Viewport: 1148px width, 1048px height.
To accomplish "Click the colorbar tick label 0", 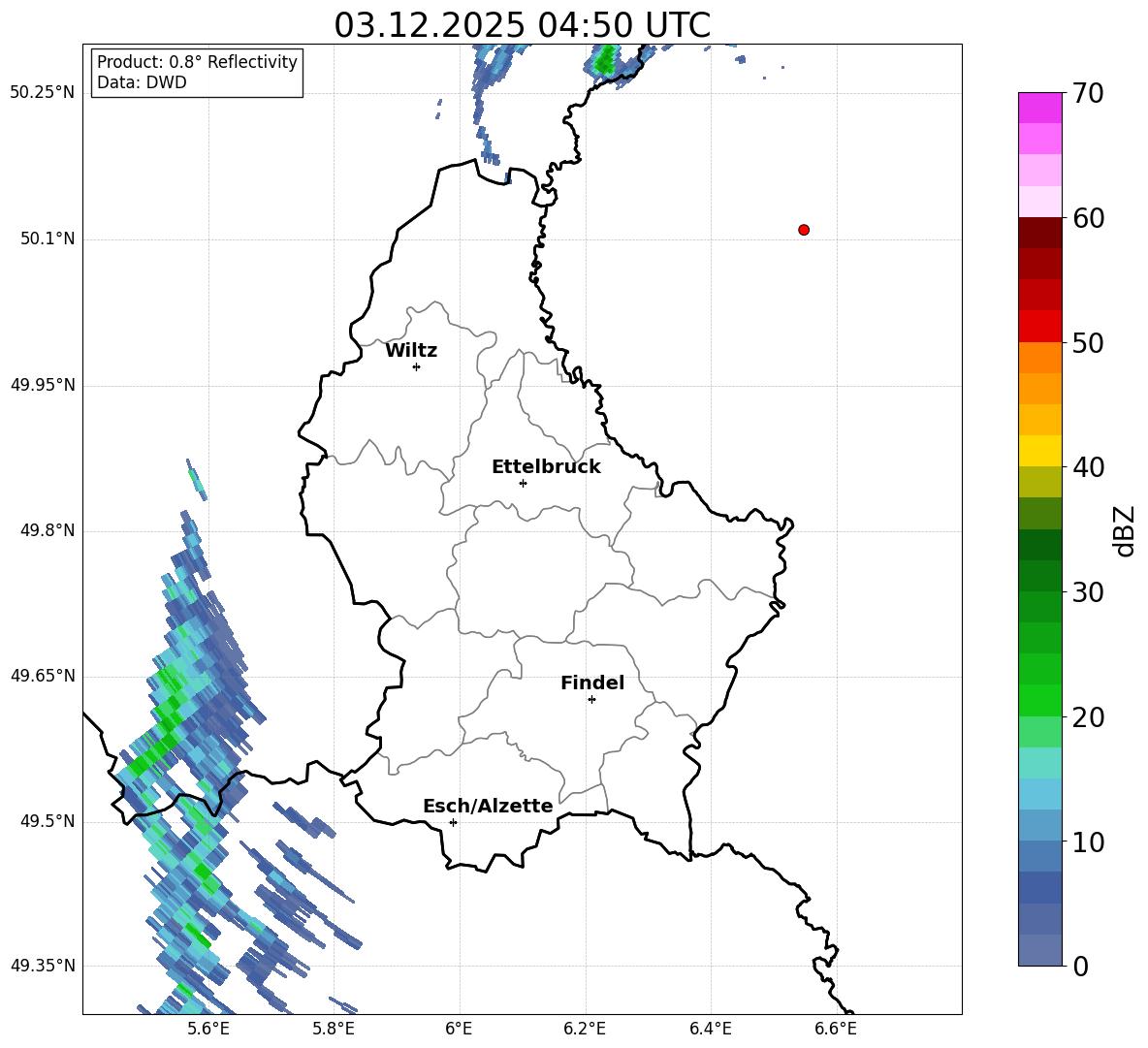I will (x=1080, y=967).
